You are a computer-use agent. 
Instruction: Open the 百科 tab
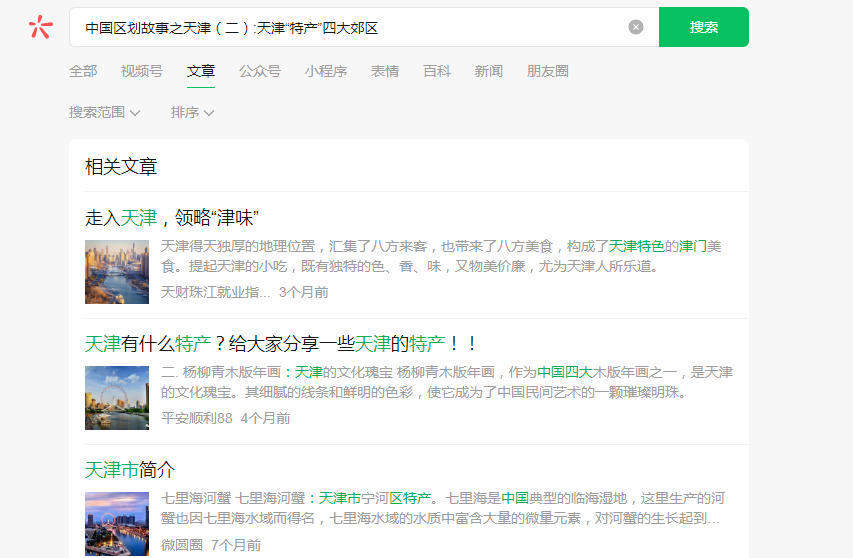coord(437,71)
